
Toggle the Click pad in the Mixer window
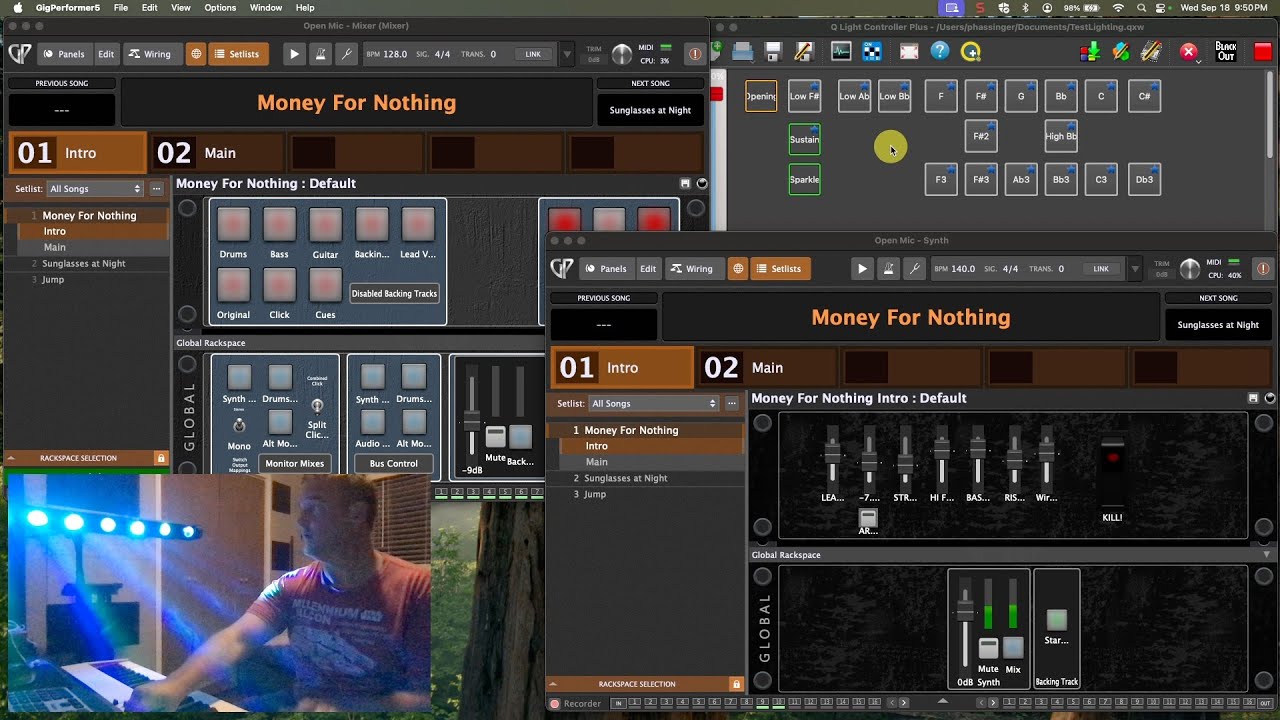coord(279,285)
